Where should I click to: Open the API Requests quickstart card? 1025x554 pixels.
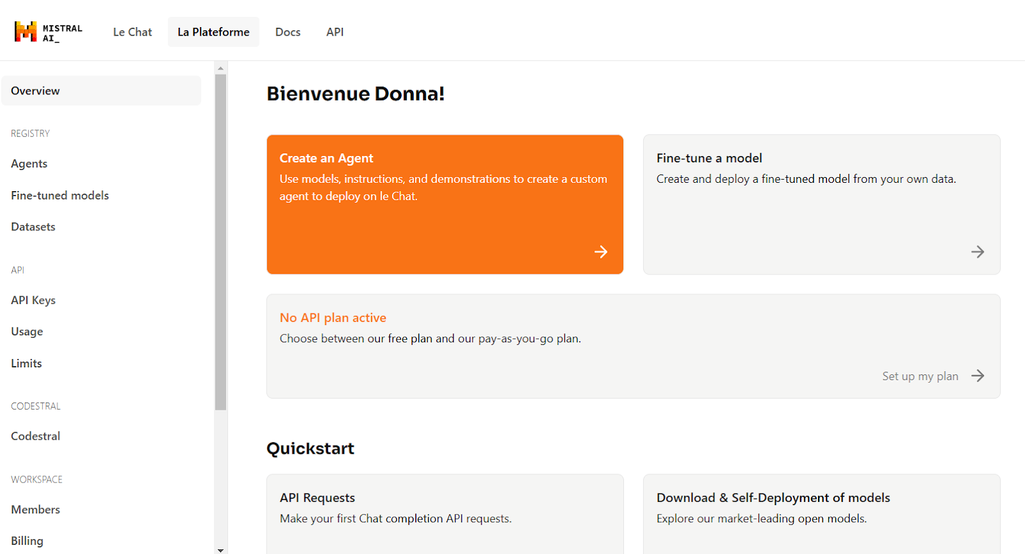tap(445, 514)
